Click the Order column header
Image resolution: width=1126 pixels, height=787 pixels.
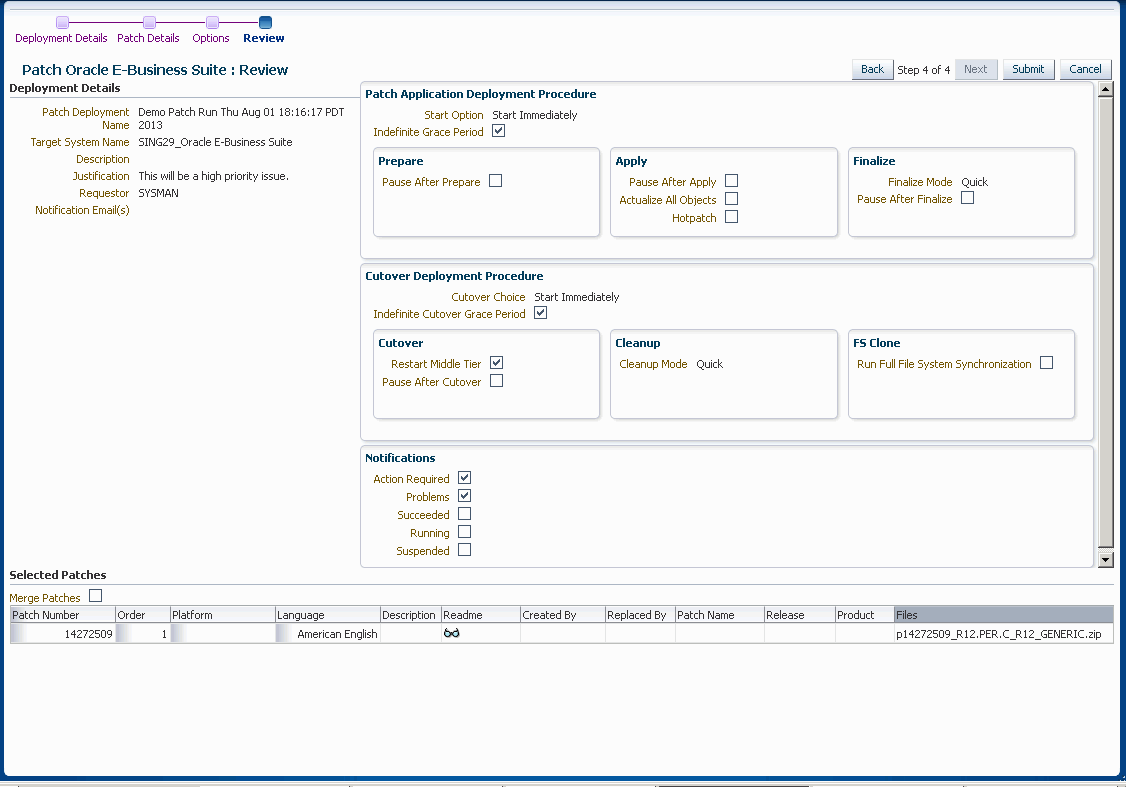(x=142, y=615)
